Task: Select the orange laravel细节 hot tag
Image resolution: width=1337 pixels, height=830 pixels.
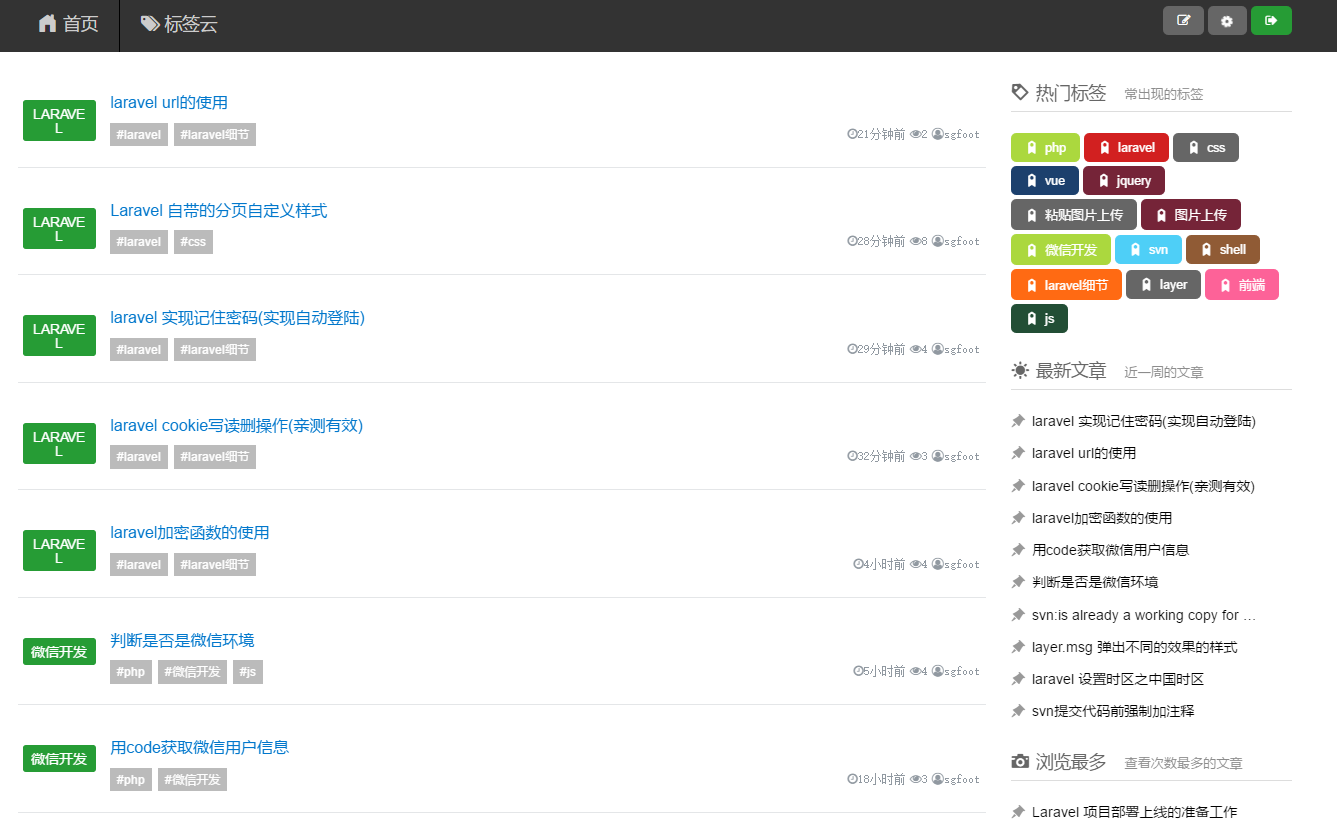Action: [x=1066, y=284]
